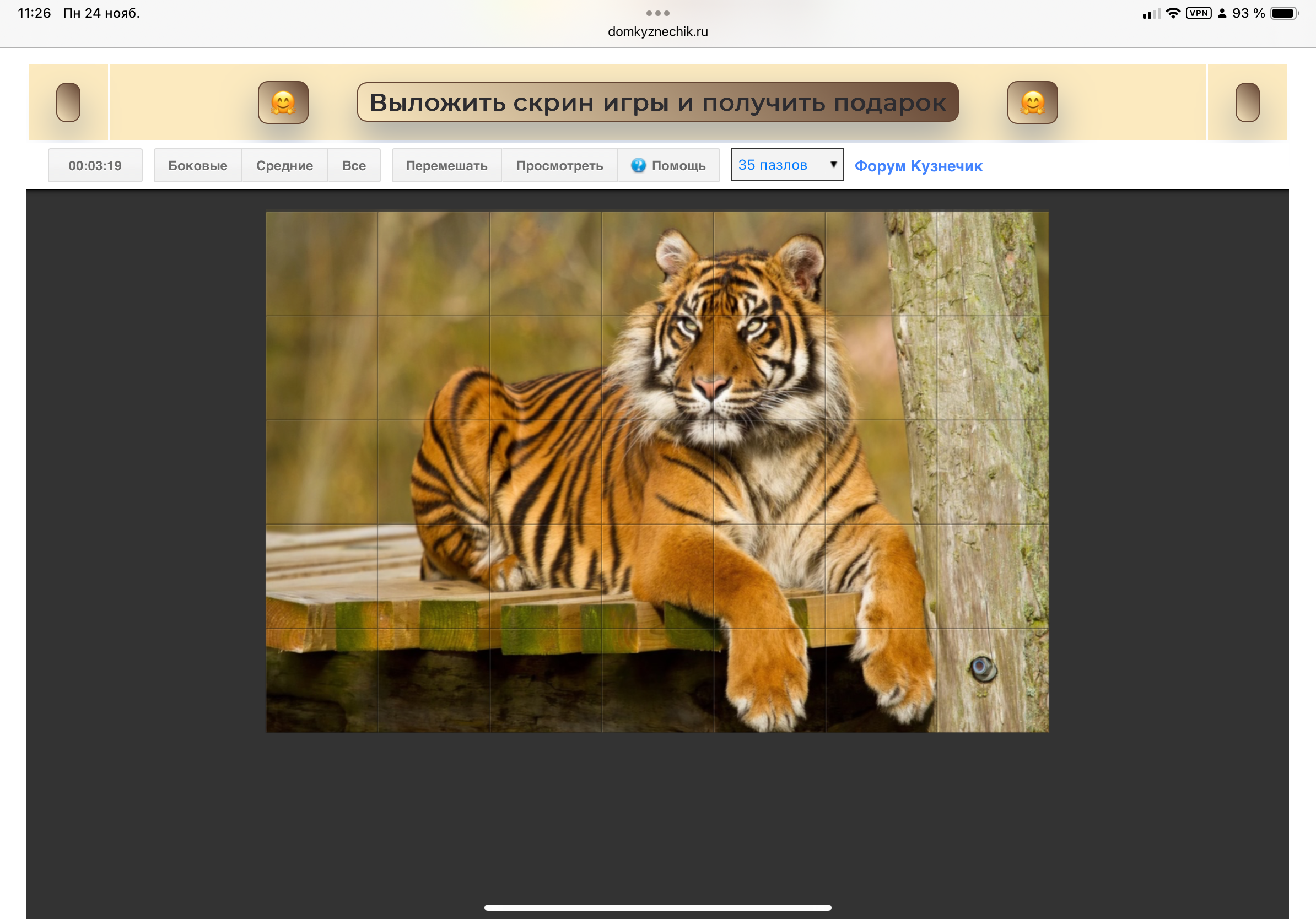This screenshot has height=919, width=1316.
Task: Preview the picture with Просмотреть
Action: [559, 166]
